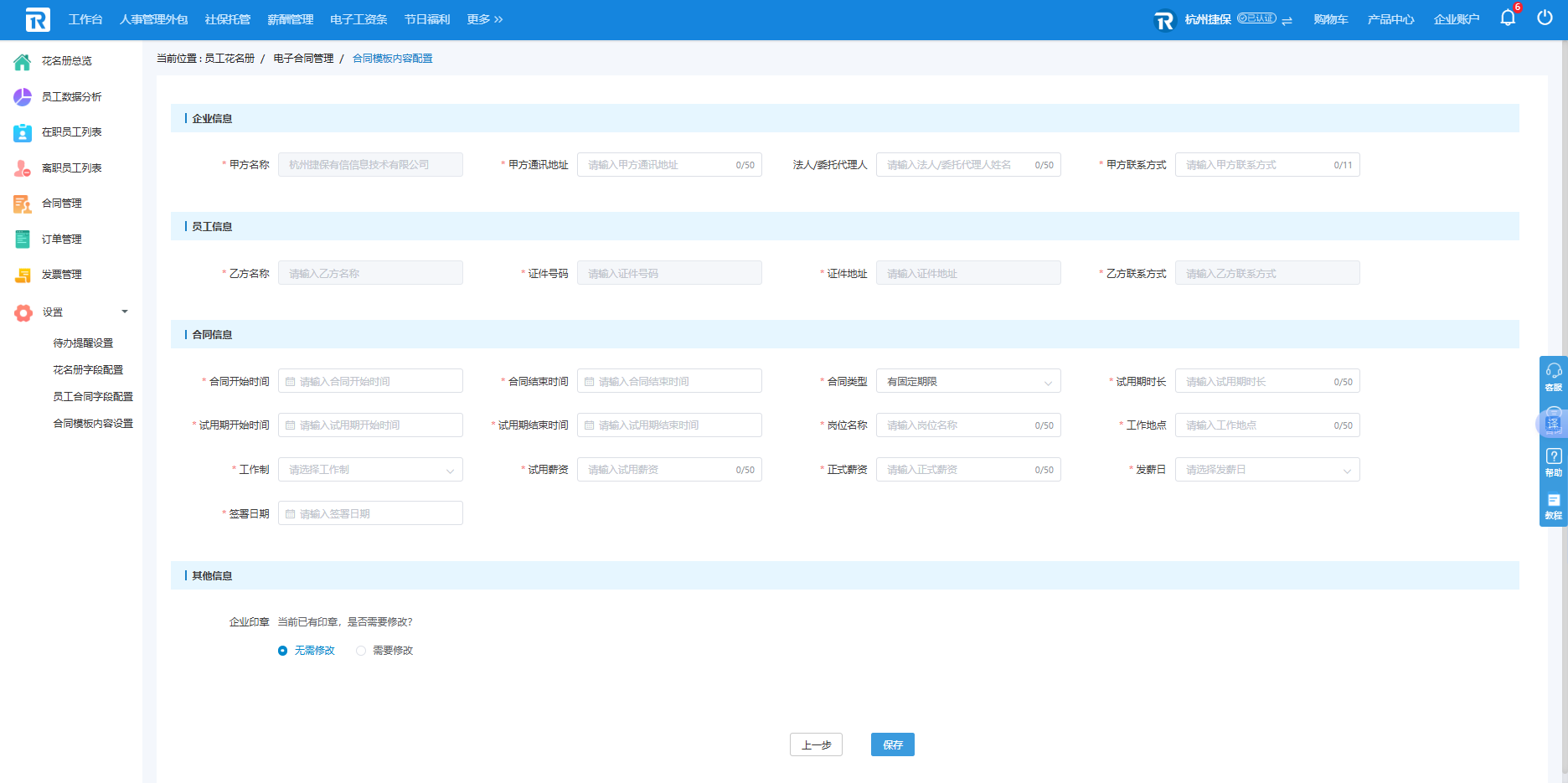Open 更多 in top navigation
The height and width of the screenshot is (783, 1568).
tap(484, 19)
